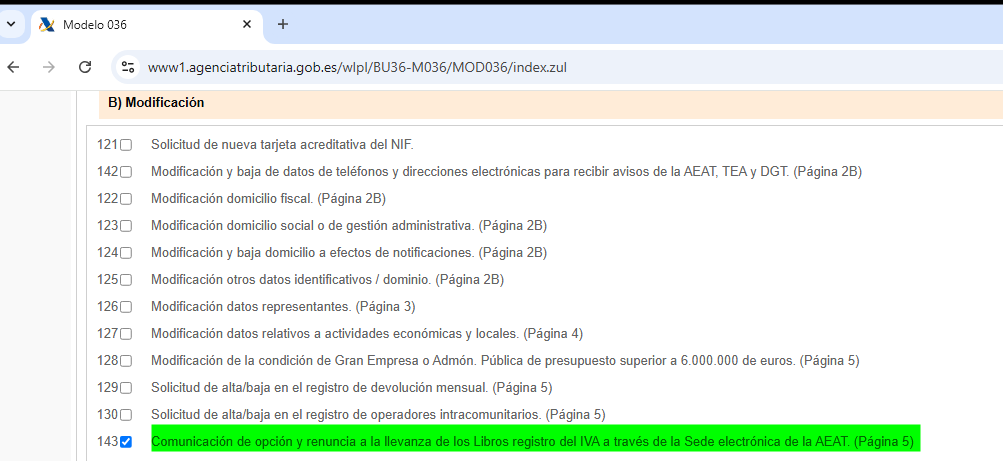Image resolution: width=1003 pixels, height=461 pixels.
Task: Uncheck box 143 Libros registro del IVA
Action: (126, 442)
